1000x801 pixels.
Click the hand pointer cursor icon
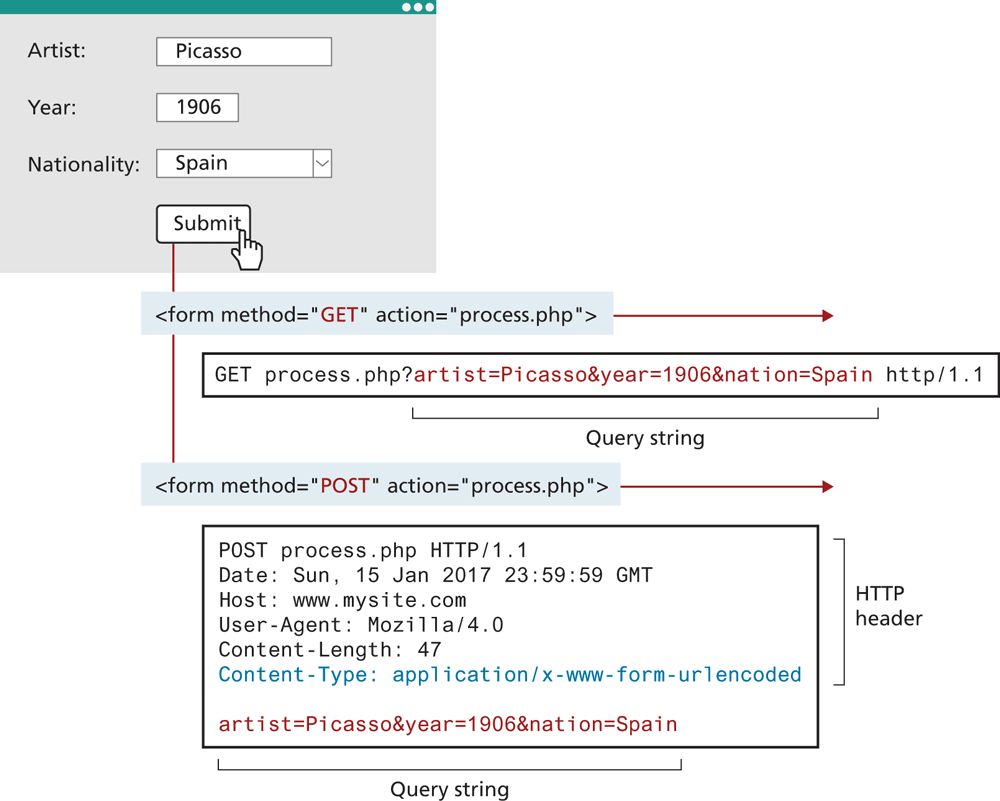click(246, 250)
